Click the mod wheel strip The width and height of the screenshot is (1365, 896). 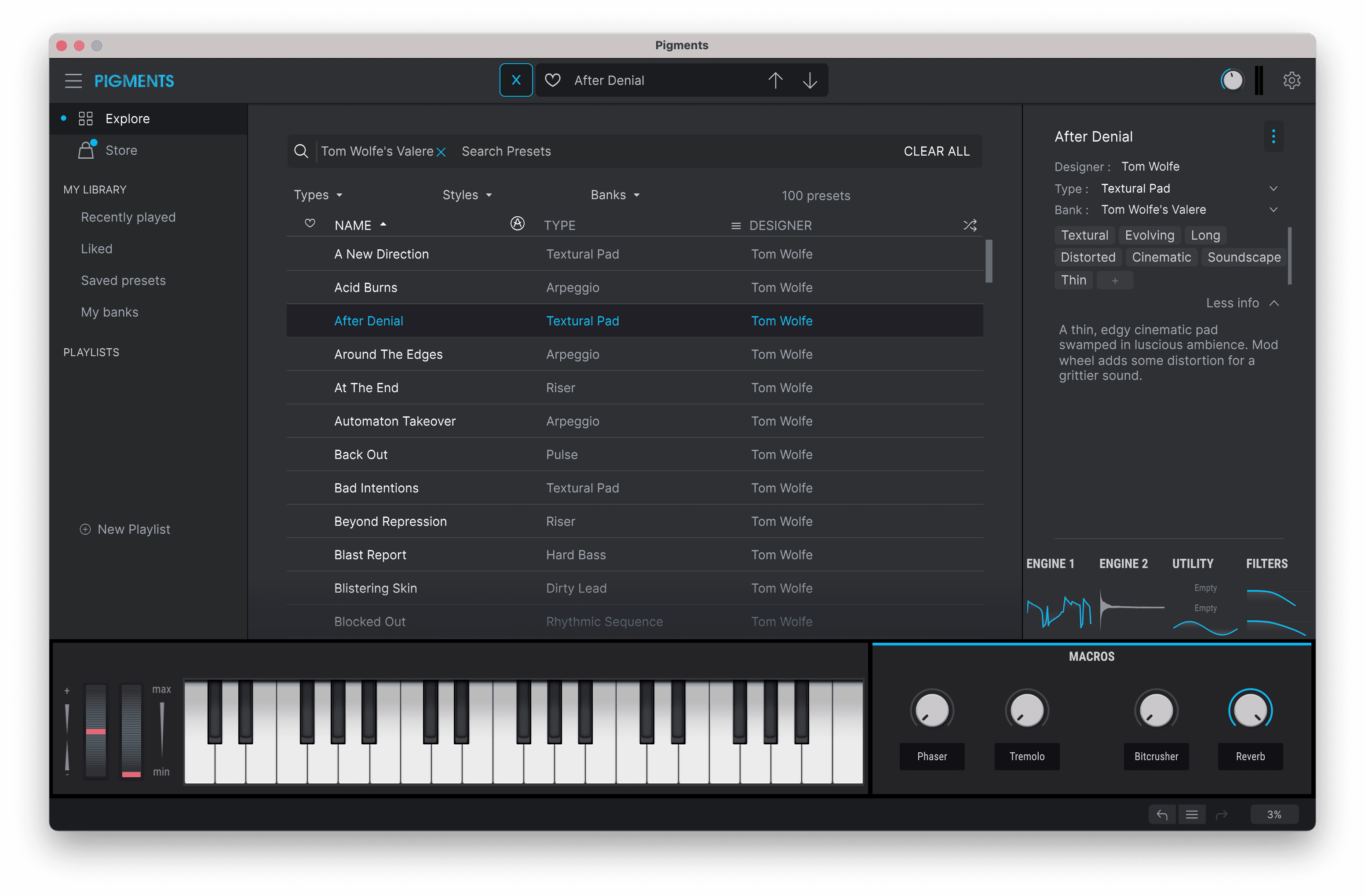tap(131, 731)
